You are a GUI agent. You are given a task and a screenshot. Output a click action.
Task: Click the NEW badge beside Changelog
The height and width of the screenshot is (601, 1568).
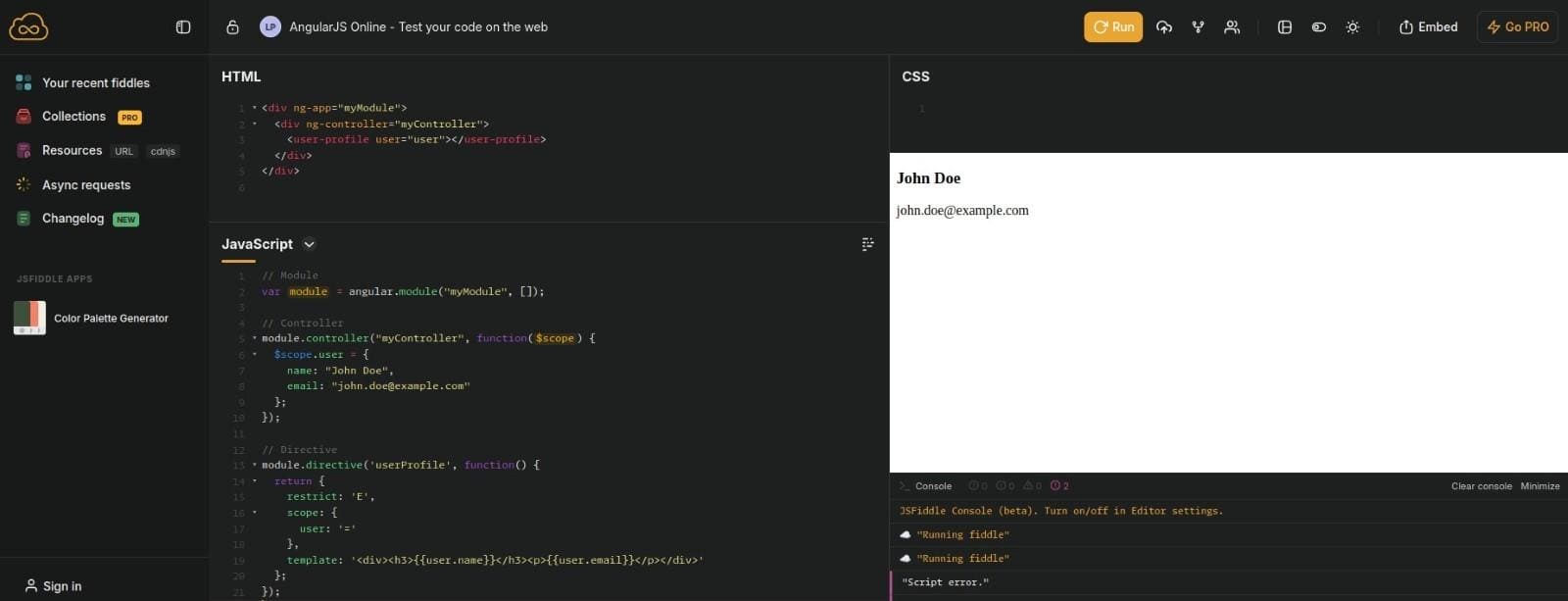pyautogui.click(x=125, y=220)
